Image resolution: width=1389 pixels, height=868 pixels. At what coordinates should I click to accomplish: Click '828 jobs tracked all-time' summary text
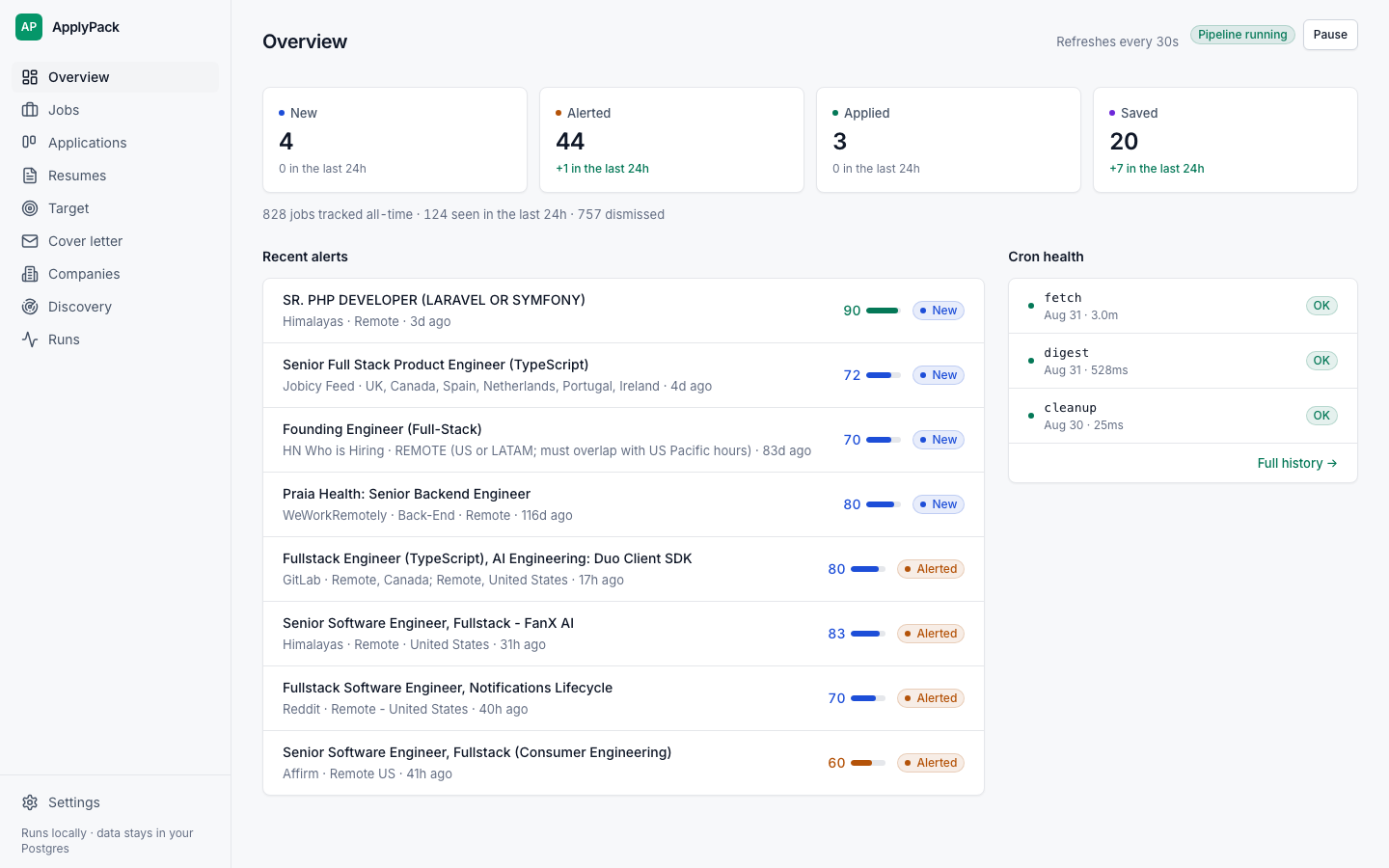338,214
